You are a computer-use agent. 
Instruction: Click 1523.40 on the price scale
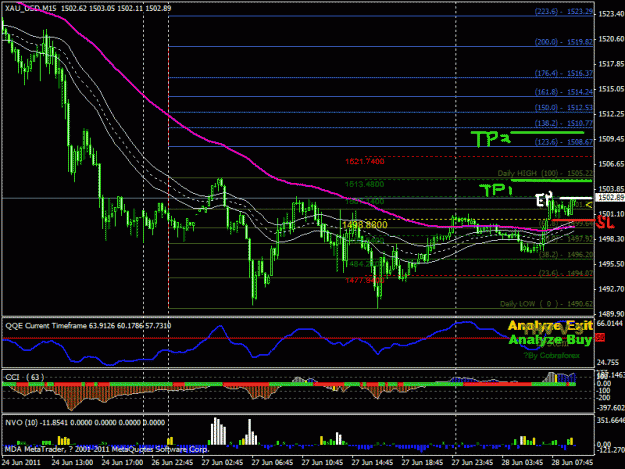pos(611,14)
